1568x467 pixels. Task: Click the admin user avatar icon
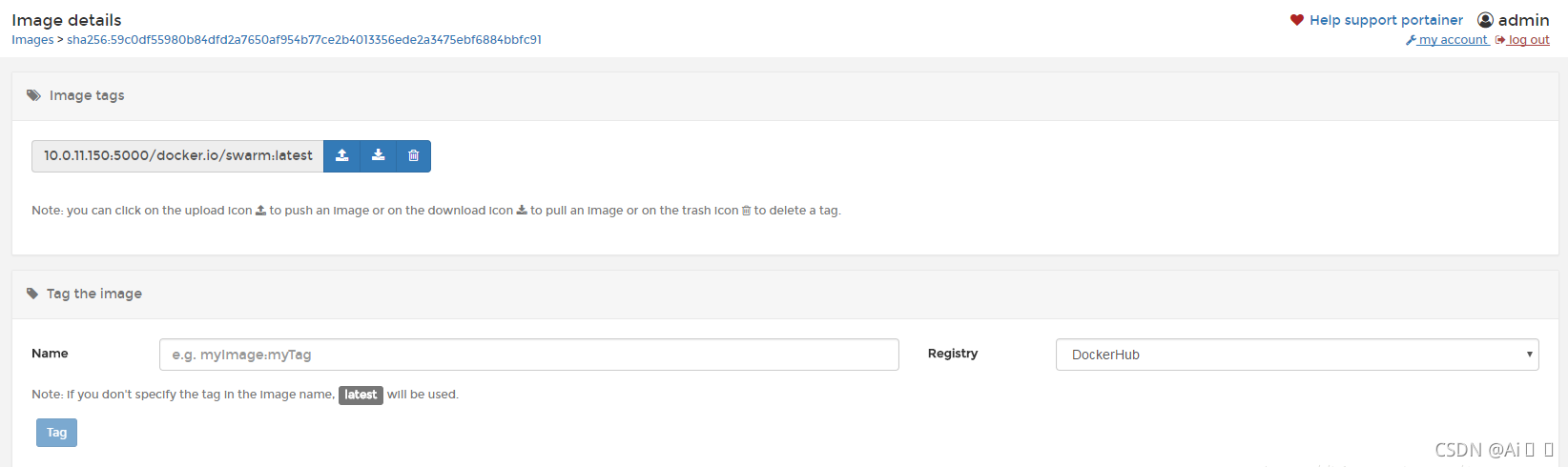(1485, 20)
